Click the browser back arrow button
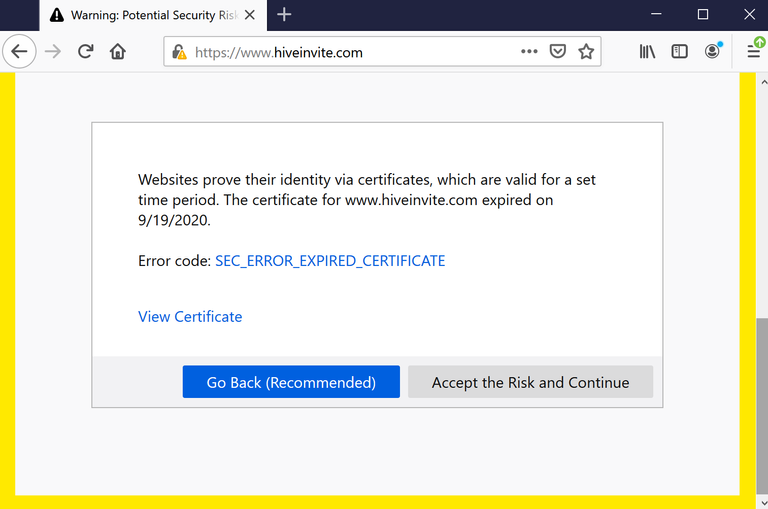Screen dimensions: 768x509 coord(19,51)
